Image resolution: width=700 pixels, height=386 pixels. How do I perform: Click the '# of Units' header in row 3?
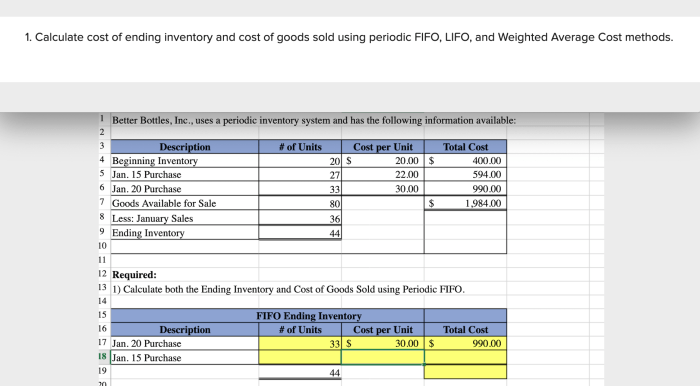point(300,146)
